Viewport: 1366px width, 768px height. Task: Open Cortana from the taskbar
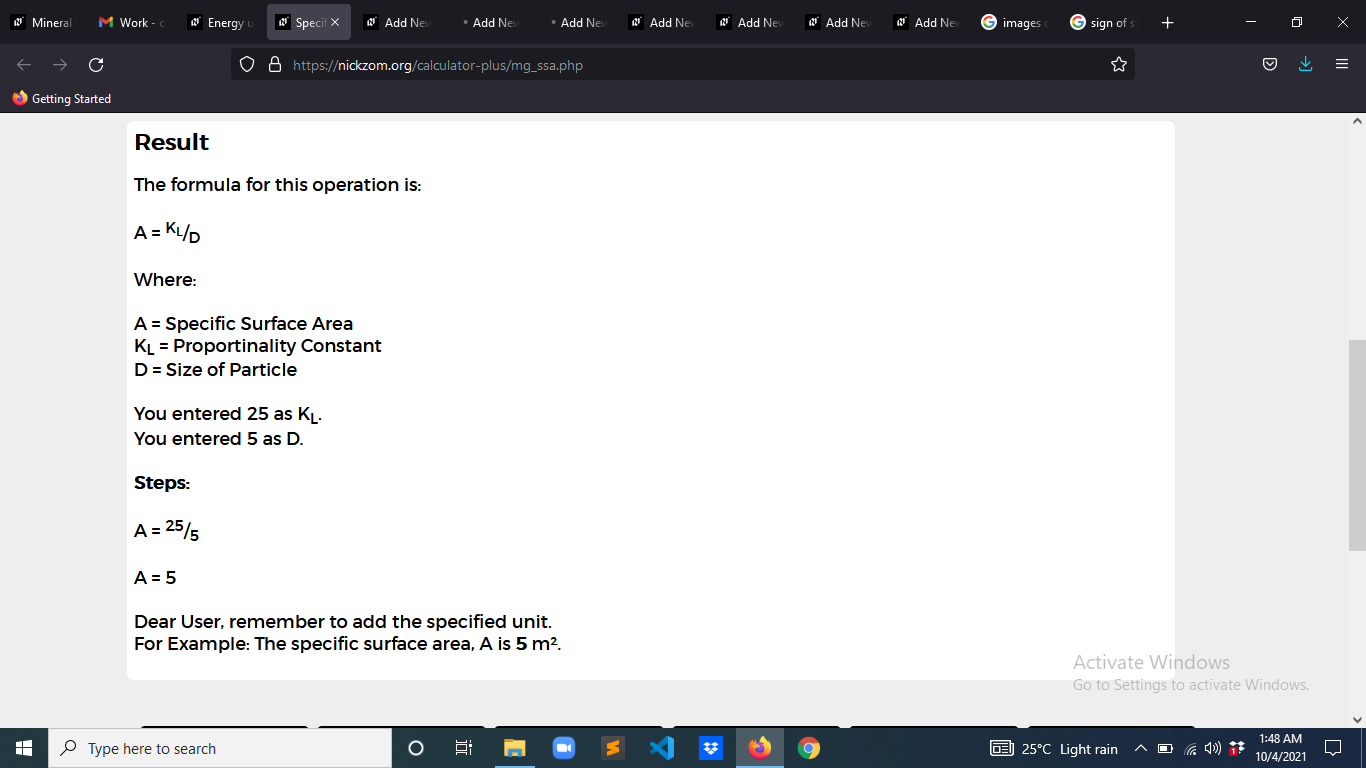pyautogui.click(x=416, y=748)
